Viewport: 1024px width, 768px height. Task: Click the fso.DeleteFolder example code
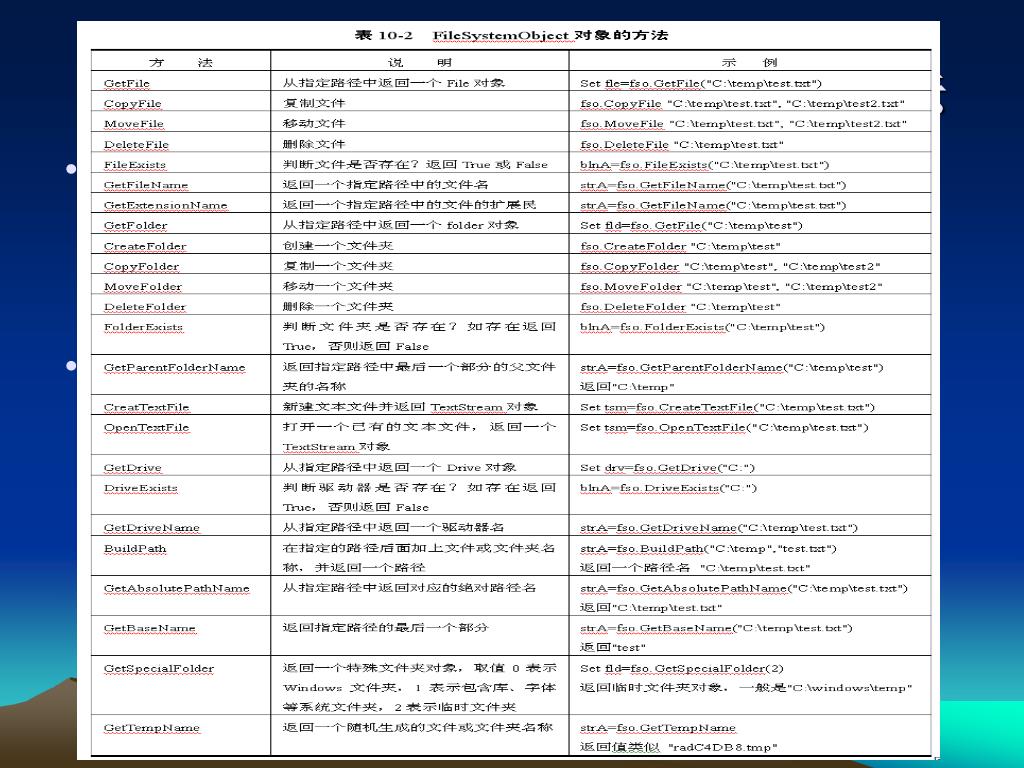680,307
